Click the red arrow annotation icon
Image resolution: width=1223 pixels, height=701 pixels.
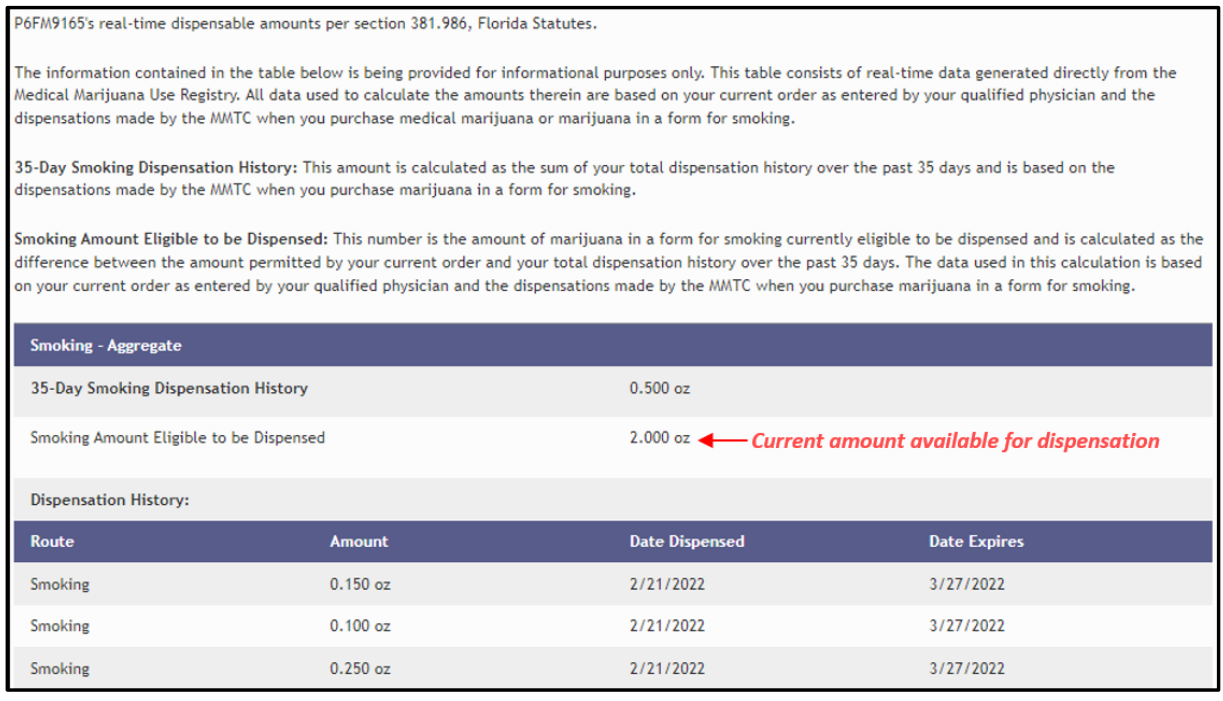(x=721, y=439)
